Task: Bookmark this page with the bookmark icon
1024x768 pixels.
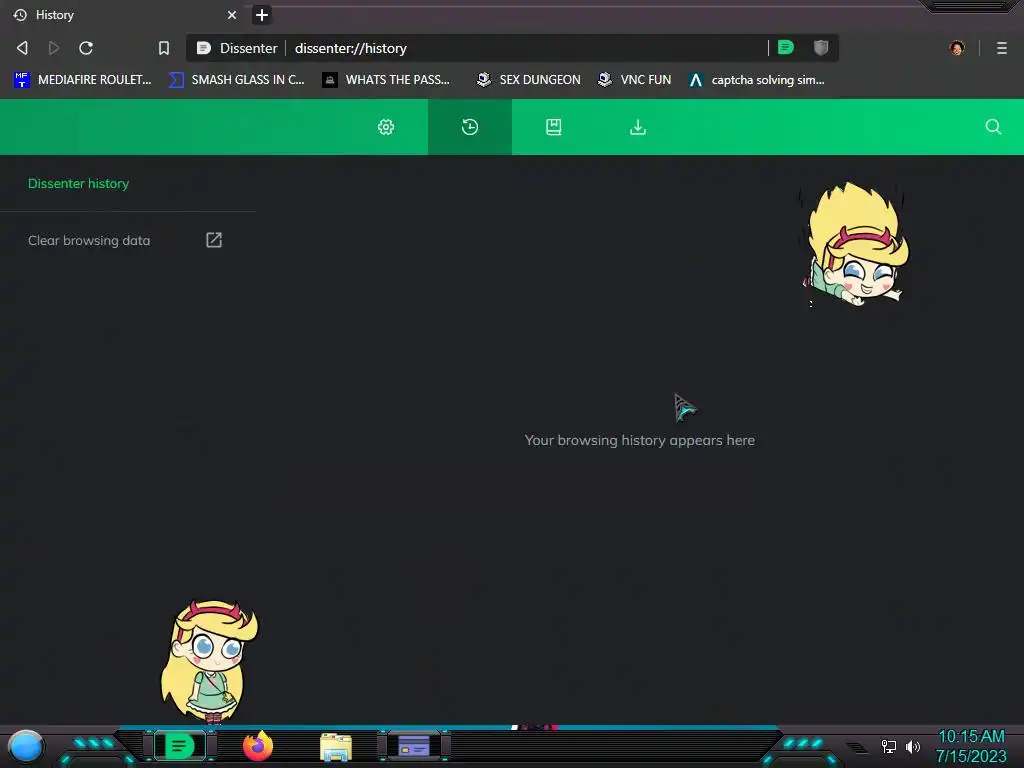Action: coord(164,48)
